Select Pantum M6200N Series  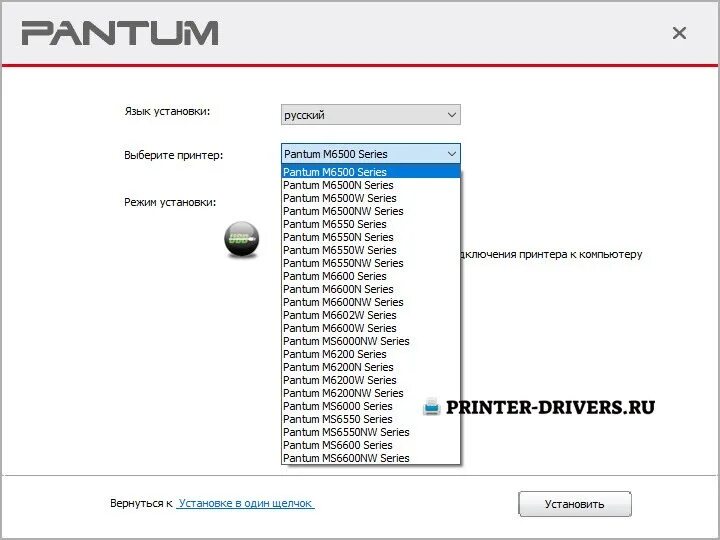(x=371, y=367)
